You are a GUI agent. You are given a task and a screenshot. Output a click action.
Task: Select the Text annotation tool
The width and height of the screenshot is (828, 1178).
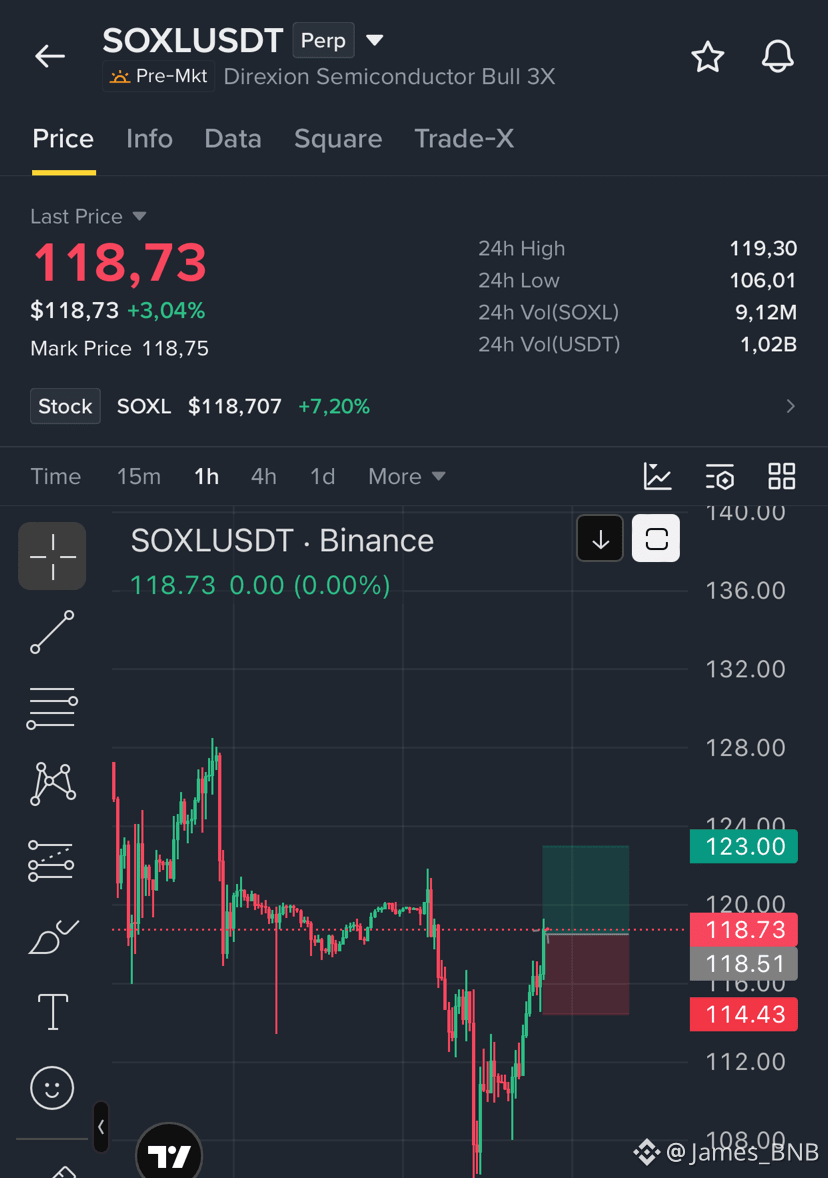click(x=53, y=1011)
